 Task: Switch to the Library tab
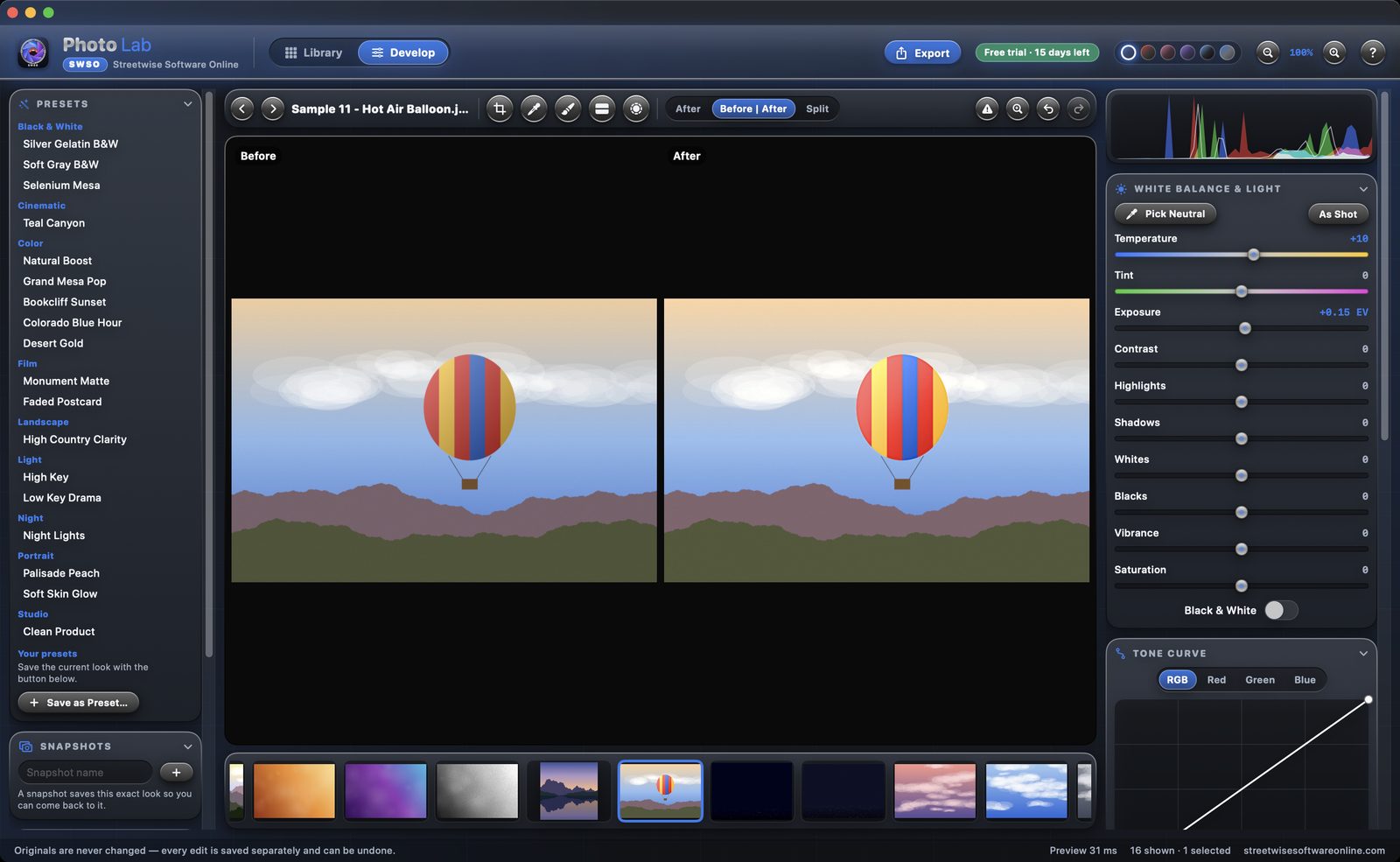click(x=313, y=53)
